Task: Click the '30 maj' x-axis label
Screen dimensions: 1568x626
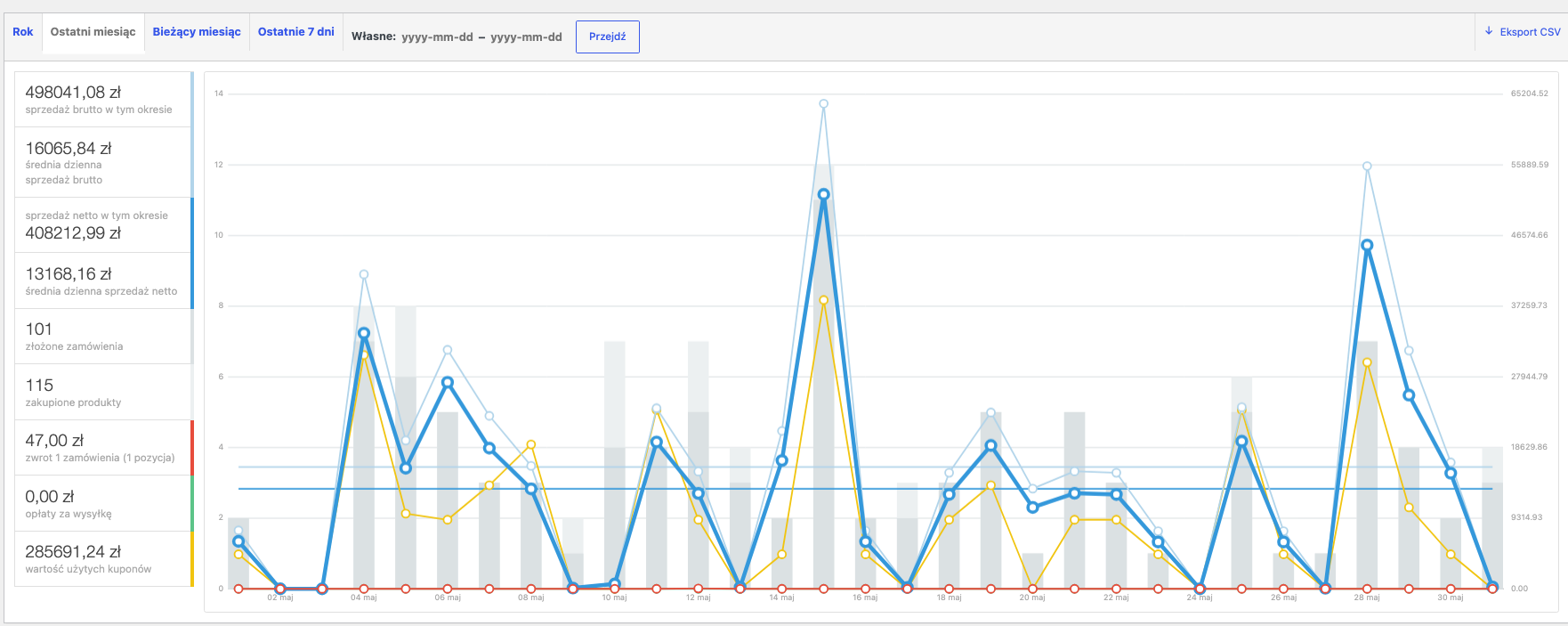Action: [1451, 598]
